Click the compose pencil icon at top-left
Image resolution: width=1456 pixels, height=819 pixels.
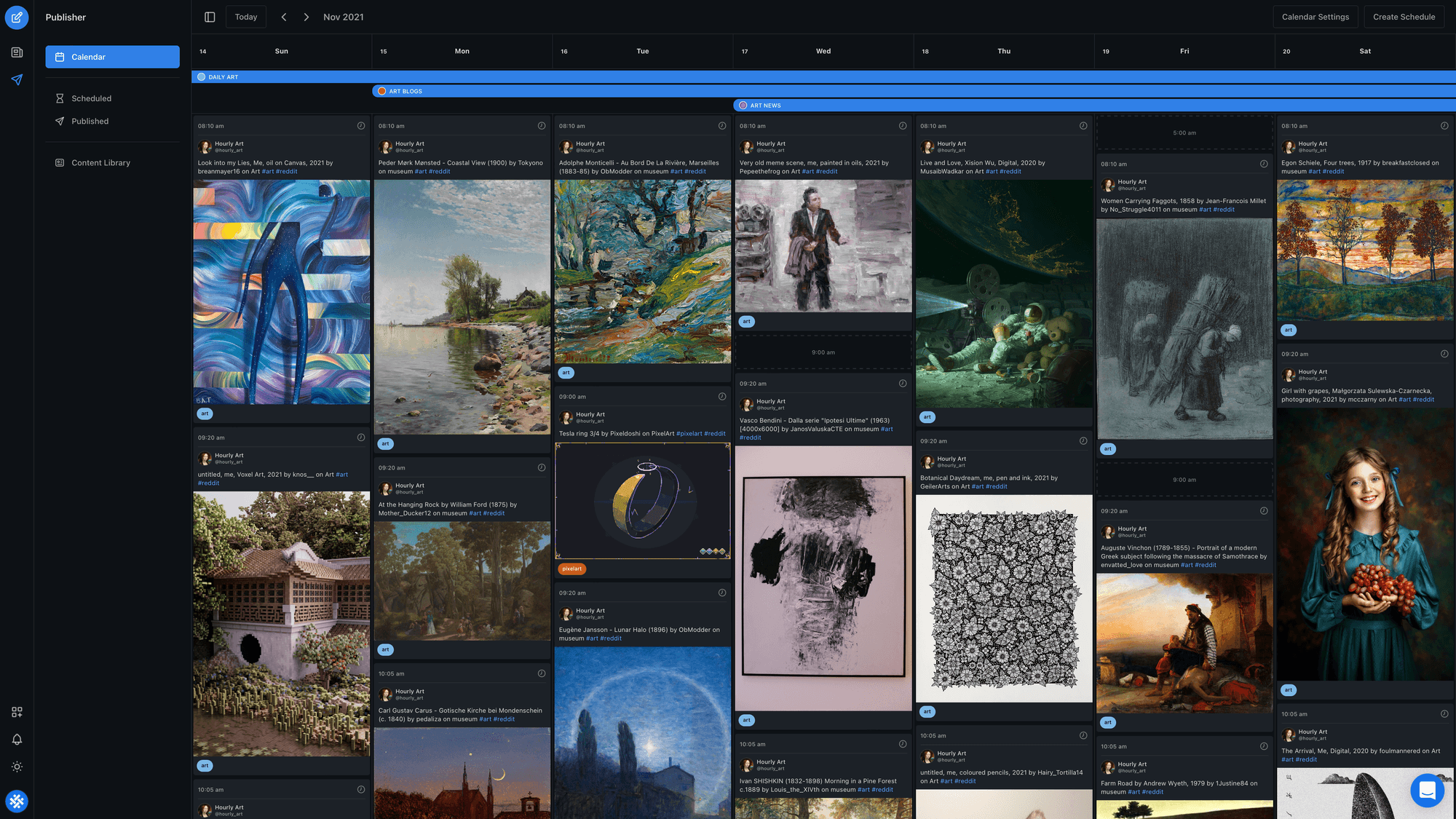[x=17, y=17]
